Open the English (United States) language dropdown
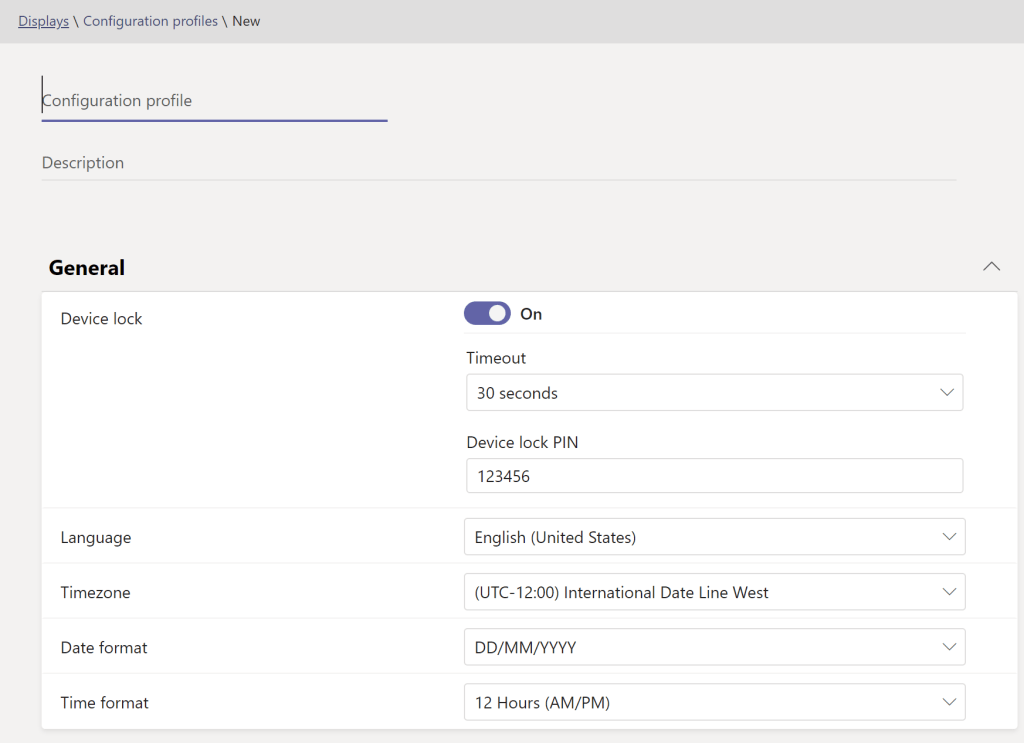 point(700,537)
